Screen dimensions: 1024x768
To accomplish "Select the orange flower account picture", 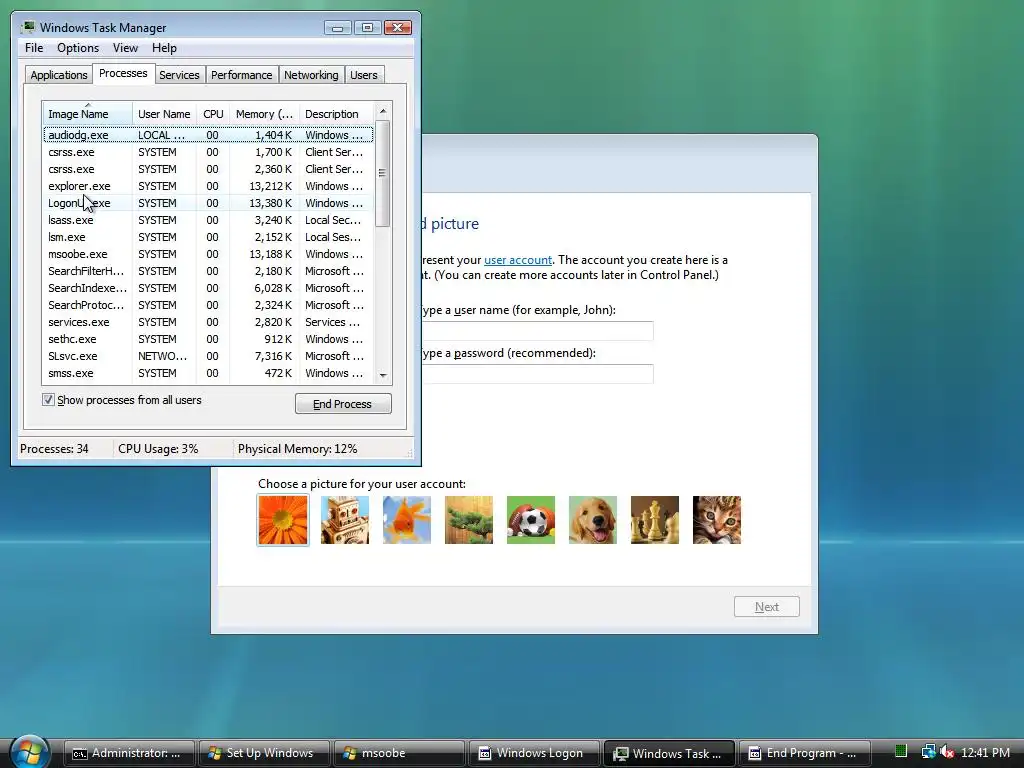I will [283, 520].
